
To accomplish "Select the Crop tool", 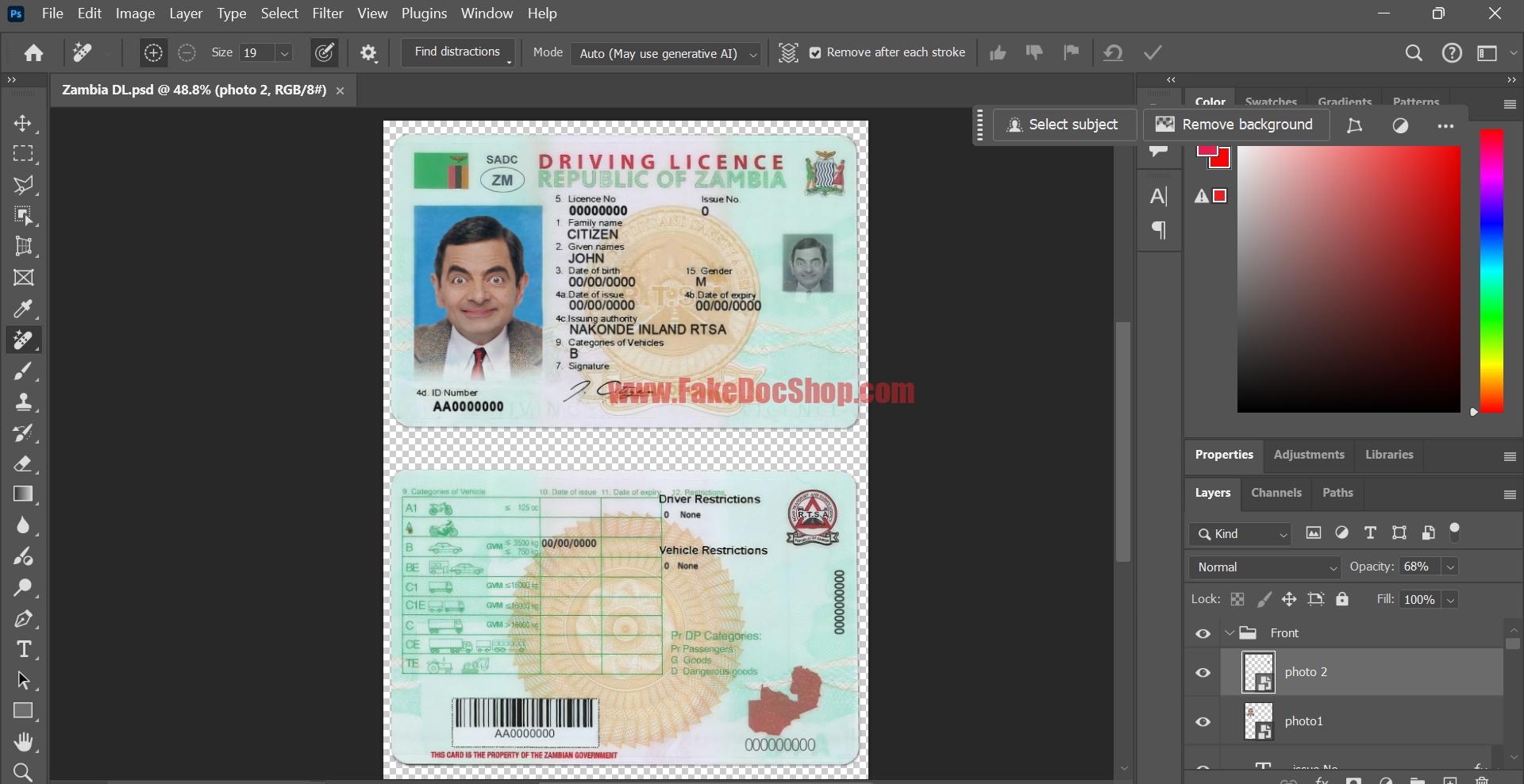I will point(23,247).
